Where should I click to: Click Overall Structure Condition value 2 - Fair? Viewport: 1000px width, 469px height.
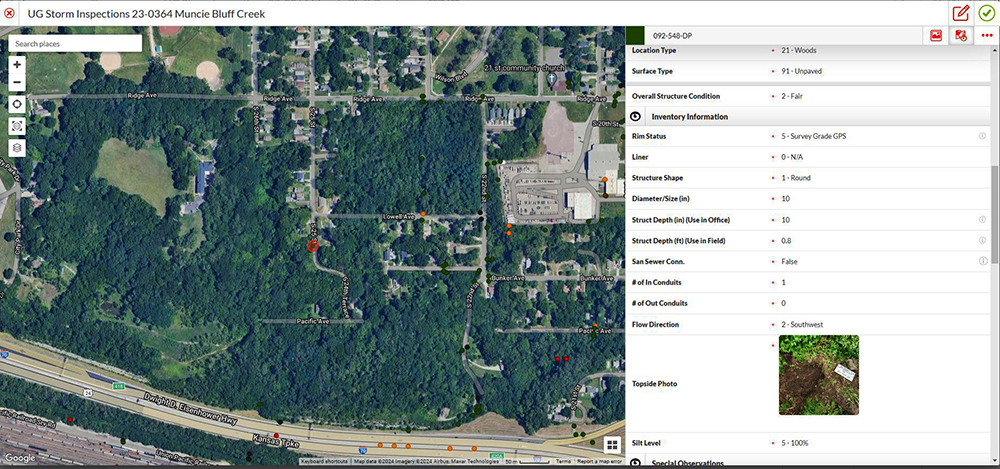point(792,96)
